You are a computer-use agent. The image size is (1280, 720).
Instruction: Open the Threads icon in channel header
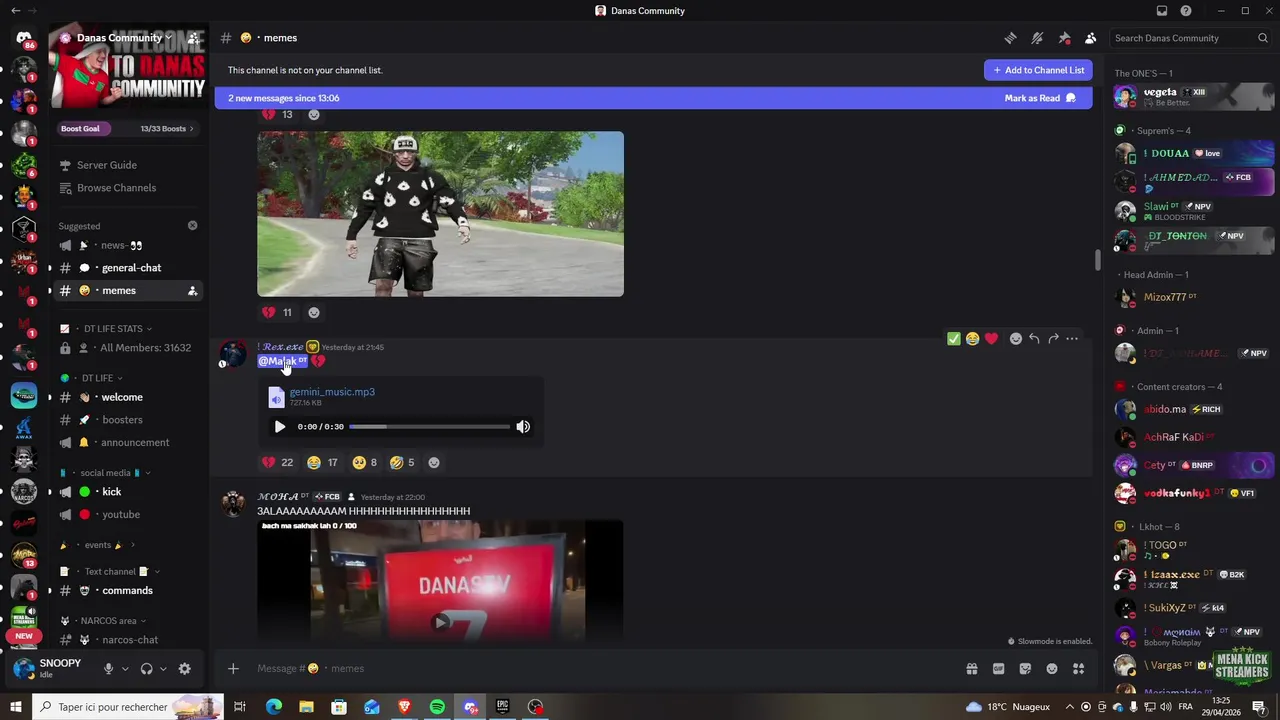(1011, 38)
